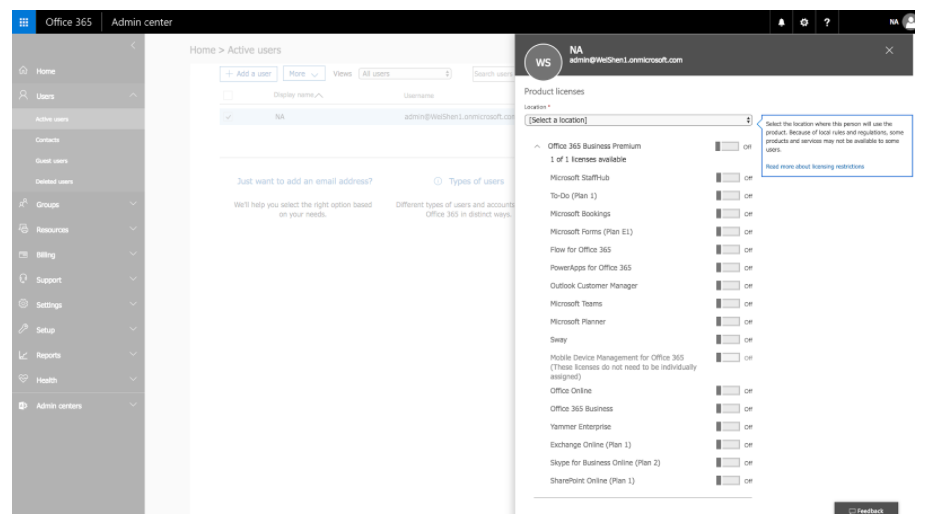Toggle Microsoft Forms (Plan E1) switch
This screenshot has height=529, width=929.
tap(728, 232)
